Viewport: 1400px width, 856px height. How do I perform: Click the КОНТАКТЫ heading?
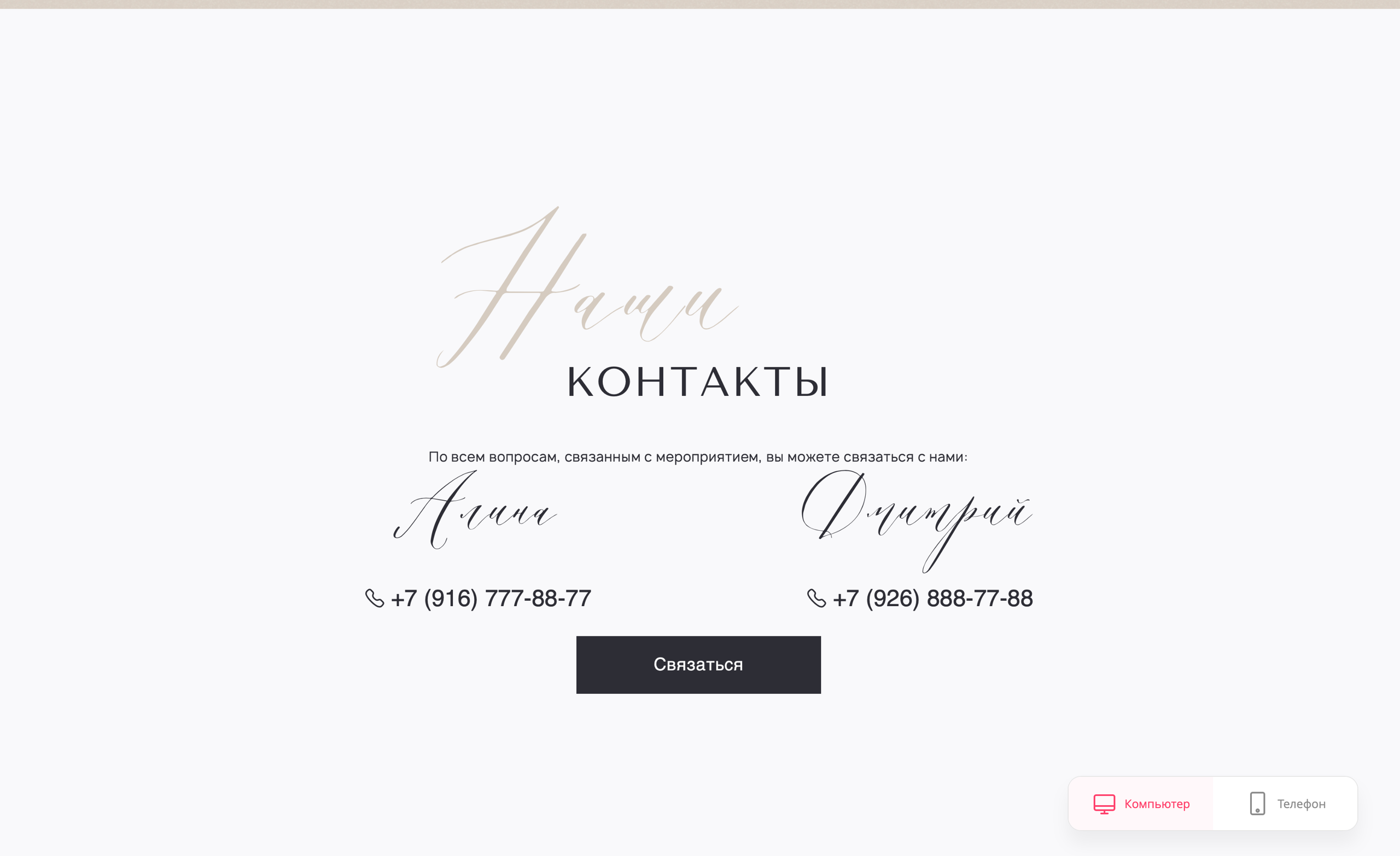click(698, 382)
